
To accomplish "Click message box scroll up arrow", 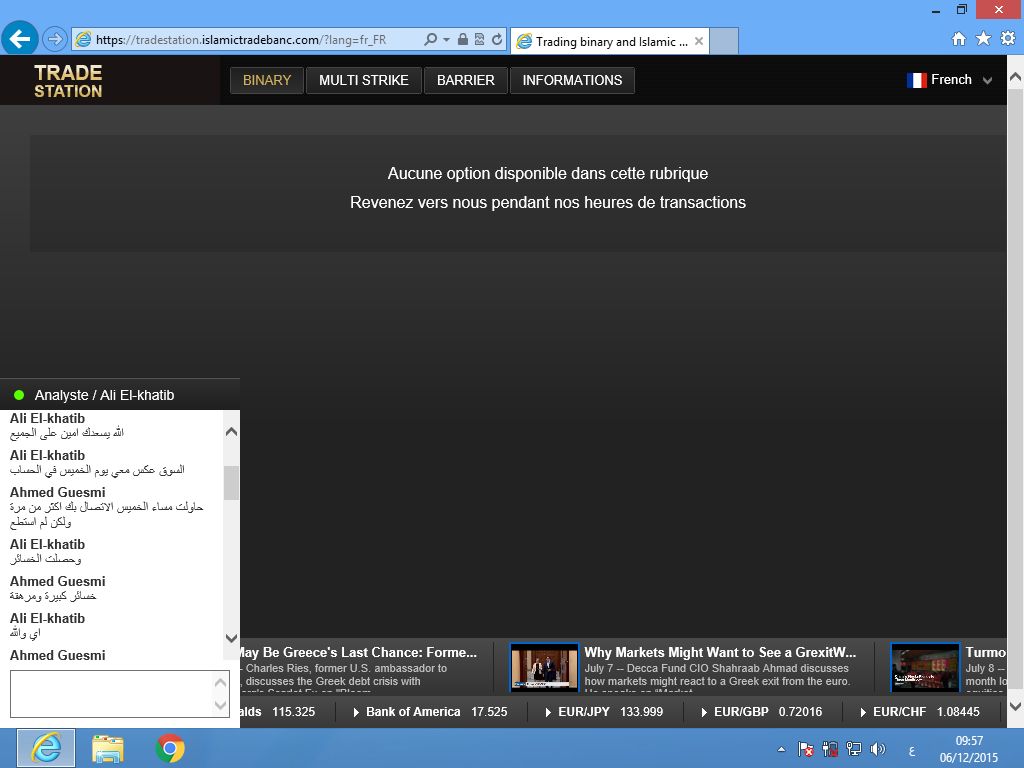I will [x=221, y=682].
